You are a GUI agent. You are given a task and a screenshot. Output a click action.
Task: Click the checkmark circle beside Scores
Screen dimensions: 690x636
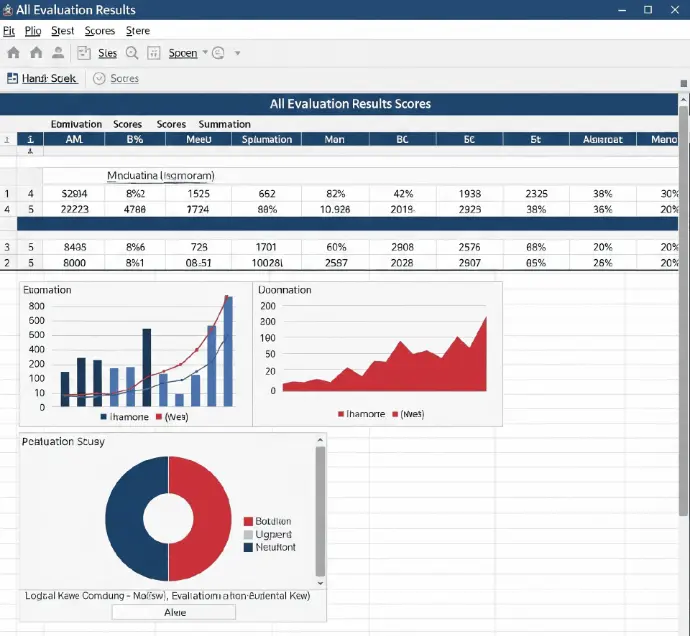point(99,78)
